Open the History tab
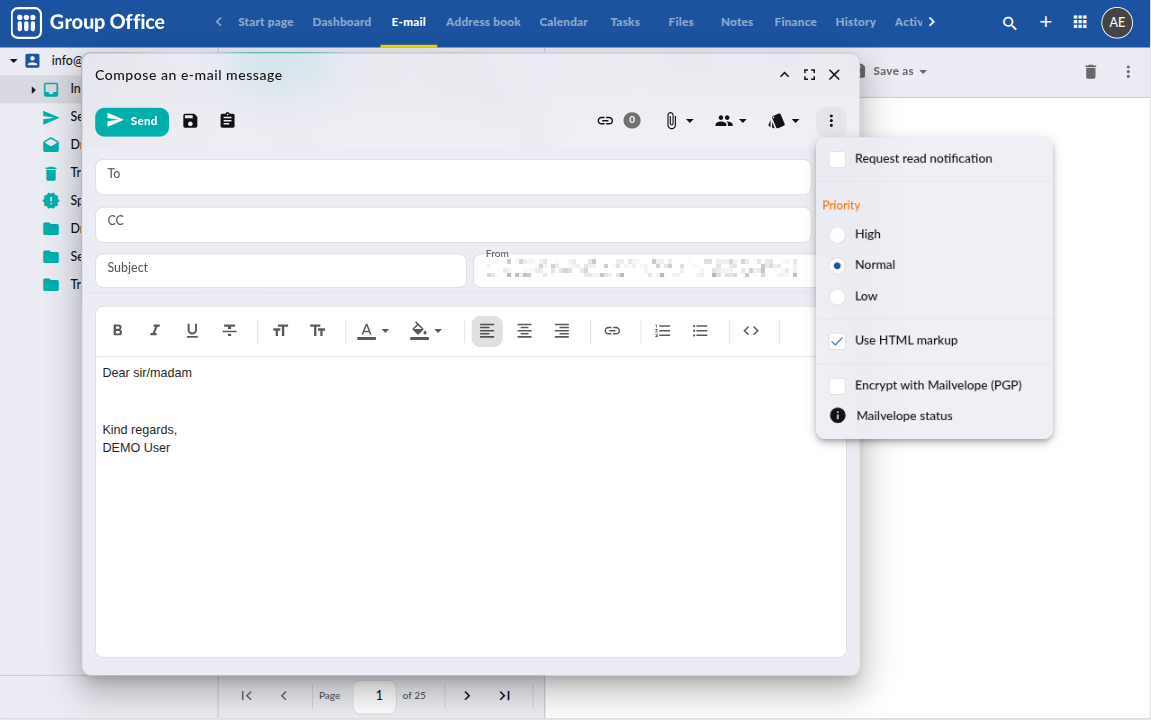 pyautogui.click(x=856, y=22)
